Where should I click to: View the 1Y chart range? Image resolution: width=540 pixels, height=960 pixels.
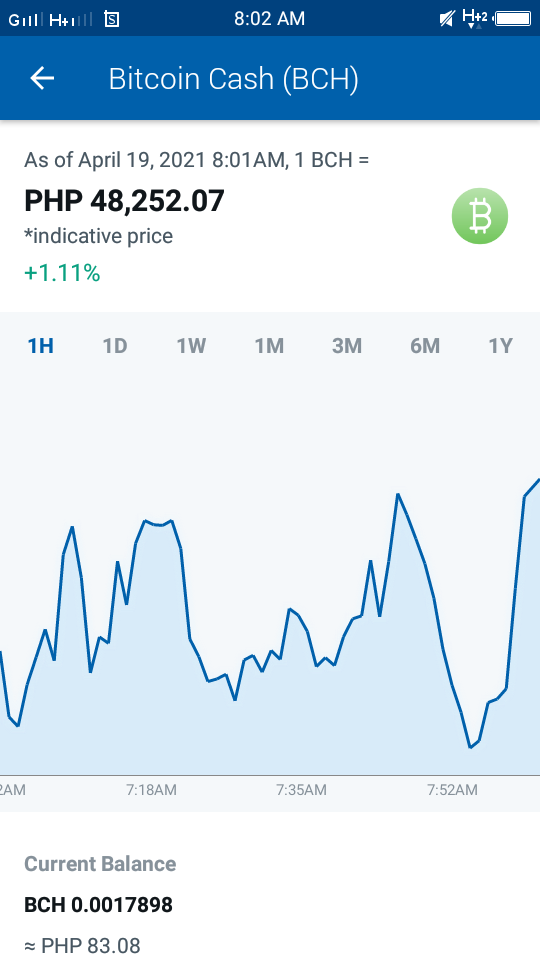pos(500,346)
